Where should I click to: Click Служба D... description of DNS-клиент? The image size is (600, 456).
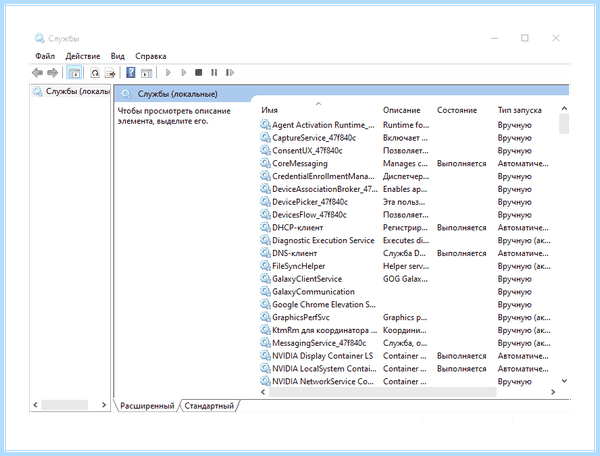click(404, 253)
